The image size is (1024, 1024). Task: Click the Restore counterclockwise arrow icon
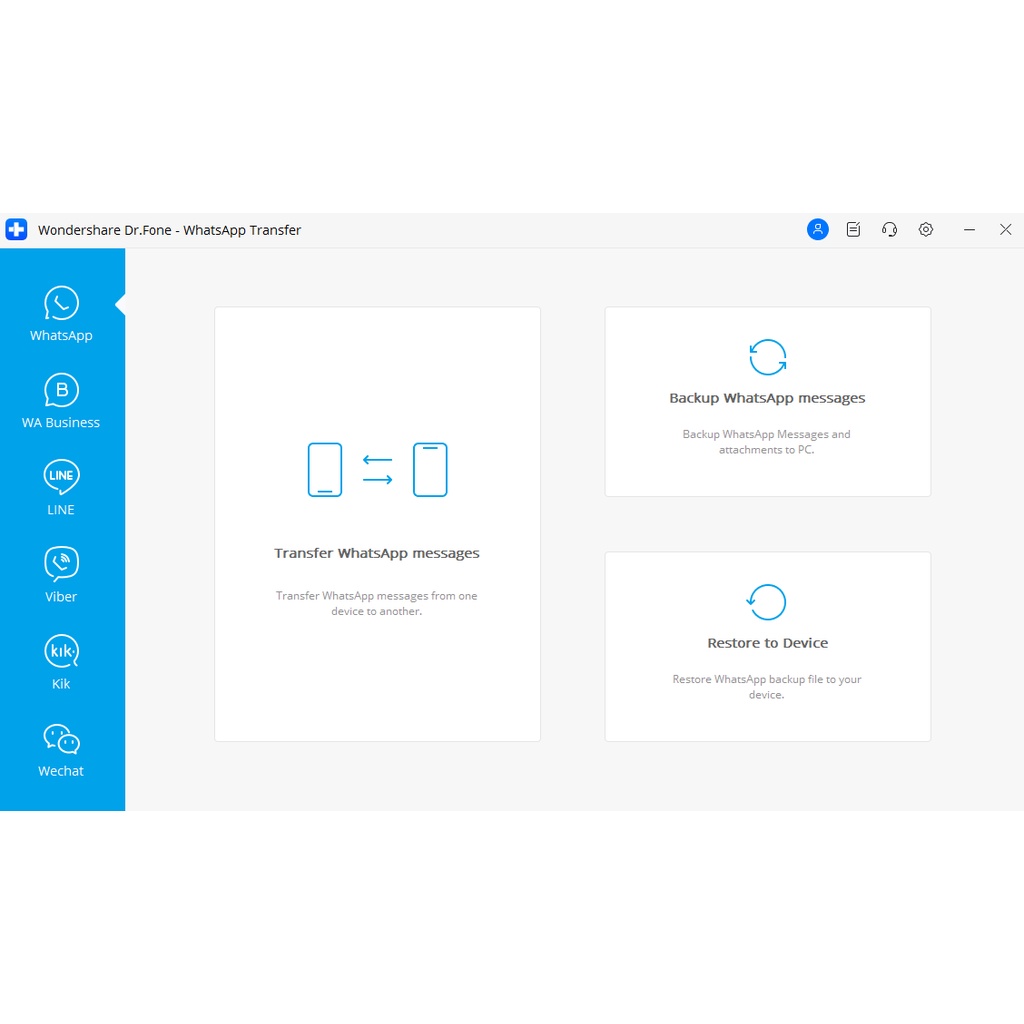pos(767,602)
